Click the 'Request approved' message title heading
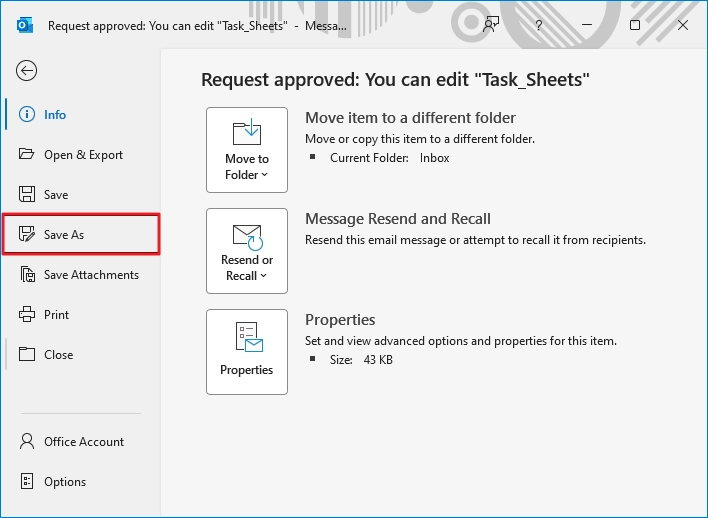The height and width of the screenshot is (518, 708). (396, 80)
